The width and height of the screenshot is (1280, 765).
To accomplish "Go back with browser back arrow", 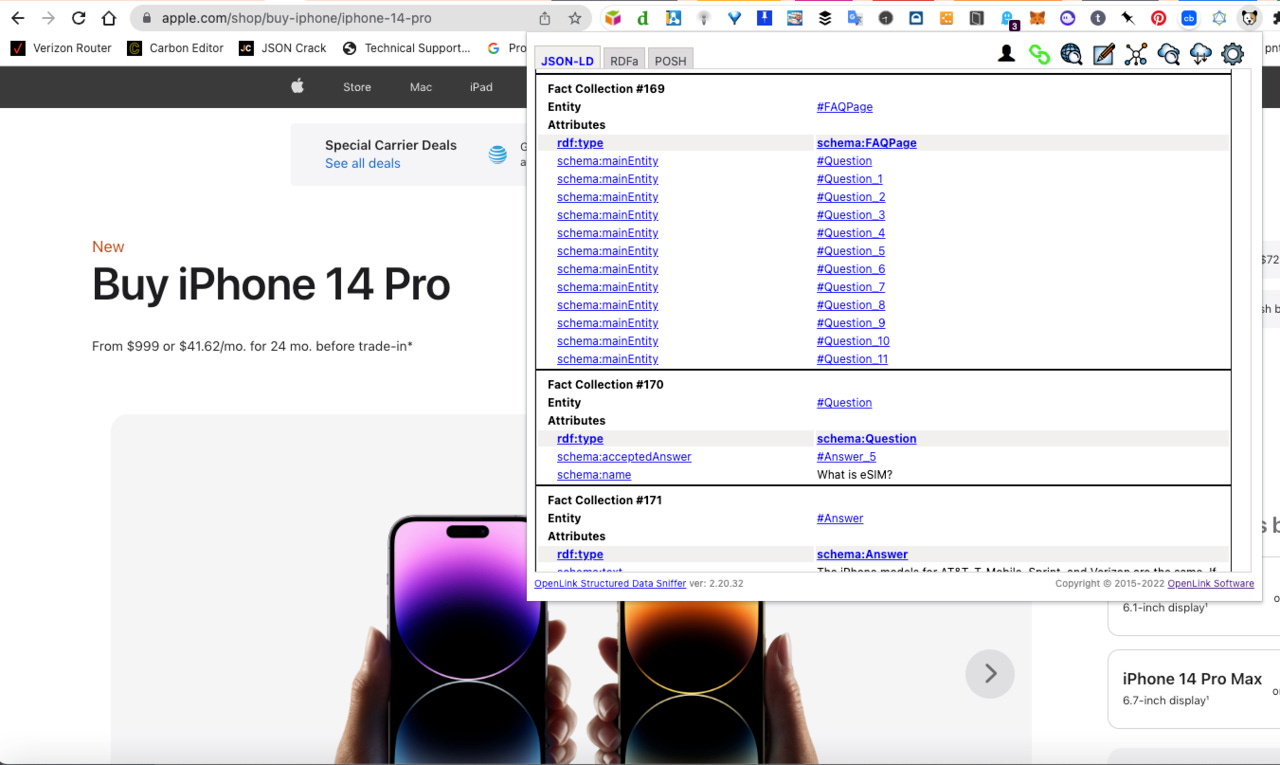I will pyautogui.click(x=18, y=18).
